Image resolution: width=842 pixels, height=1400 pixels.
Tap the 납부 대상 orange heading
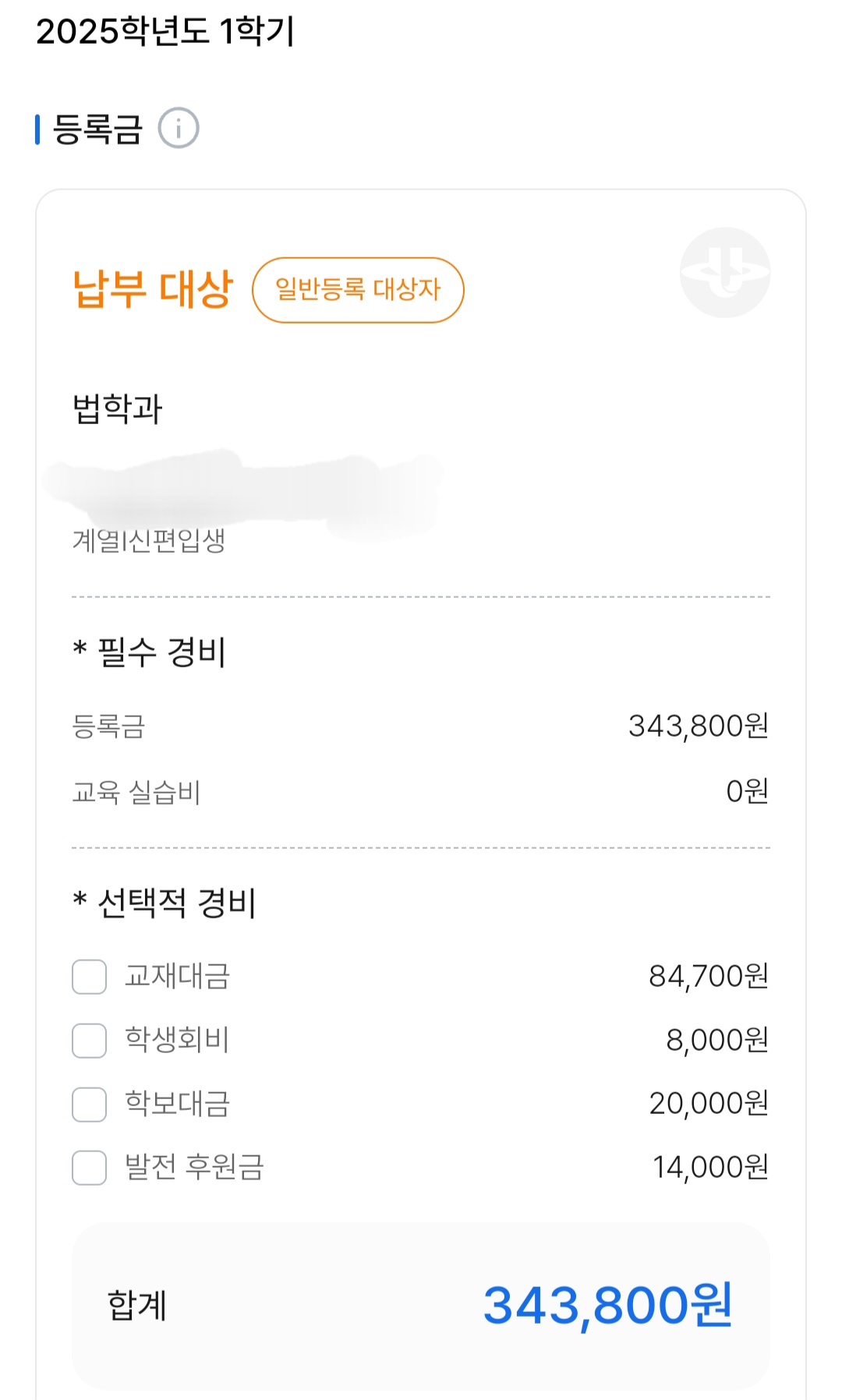[153, 289]
